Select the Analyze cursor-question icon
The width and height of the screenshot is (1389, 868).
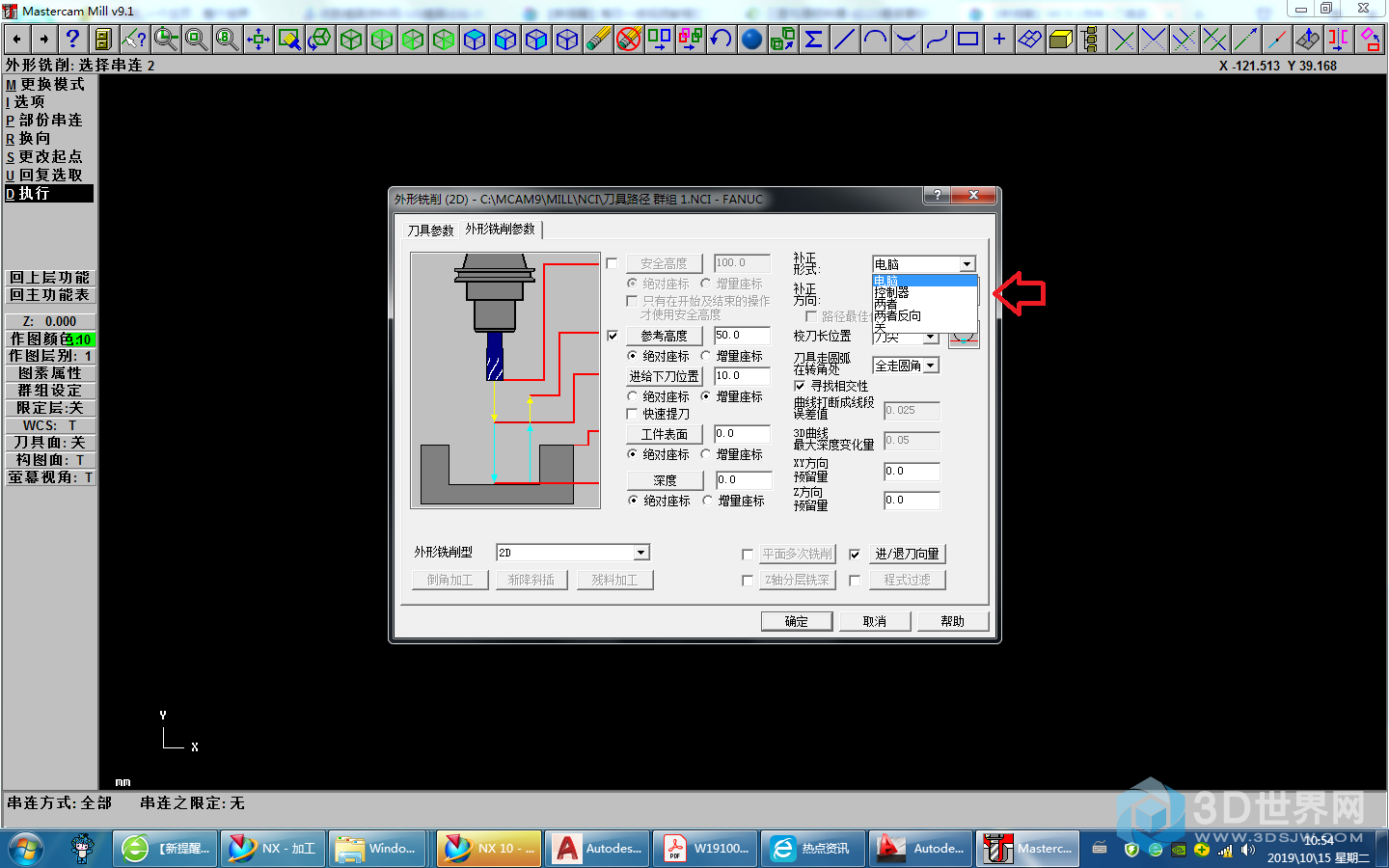coord(134,40)
